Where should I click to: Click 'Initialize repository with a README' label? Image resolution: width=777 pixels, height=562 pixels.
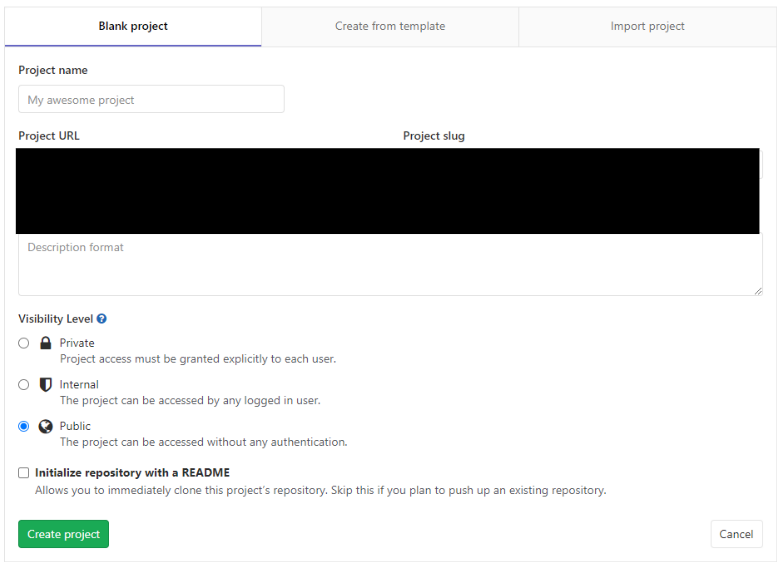click(x=132, y=473)
